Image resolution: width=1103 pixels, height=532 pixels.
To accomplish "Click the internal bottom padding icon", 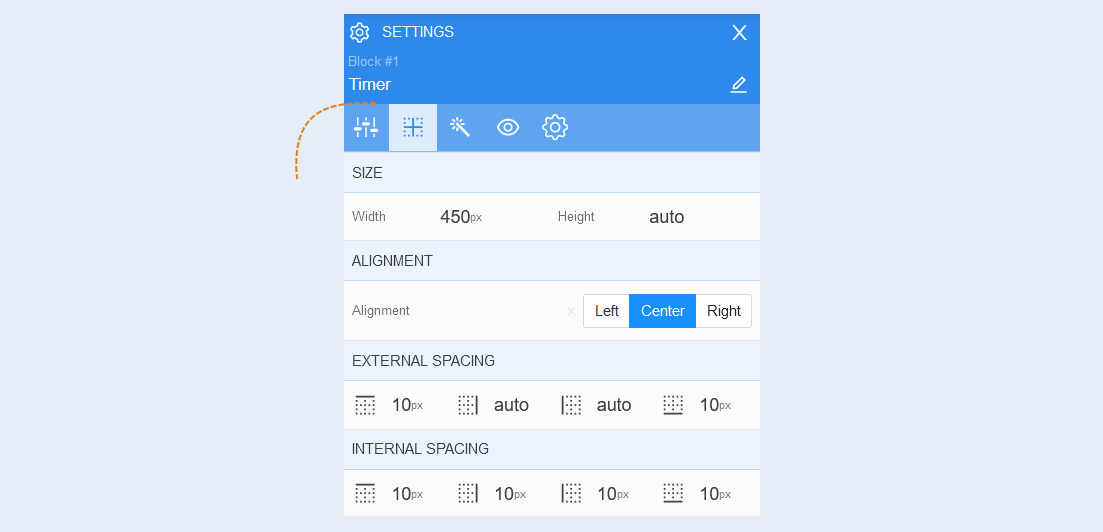I will (x=673, y=494).
